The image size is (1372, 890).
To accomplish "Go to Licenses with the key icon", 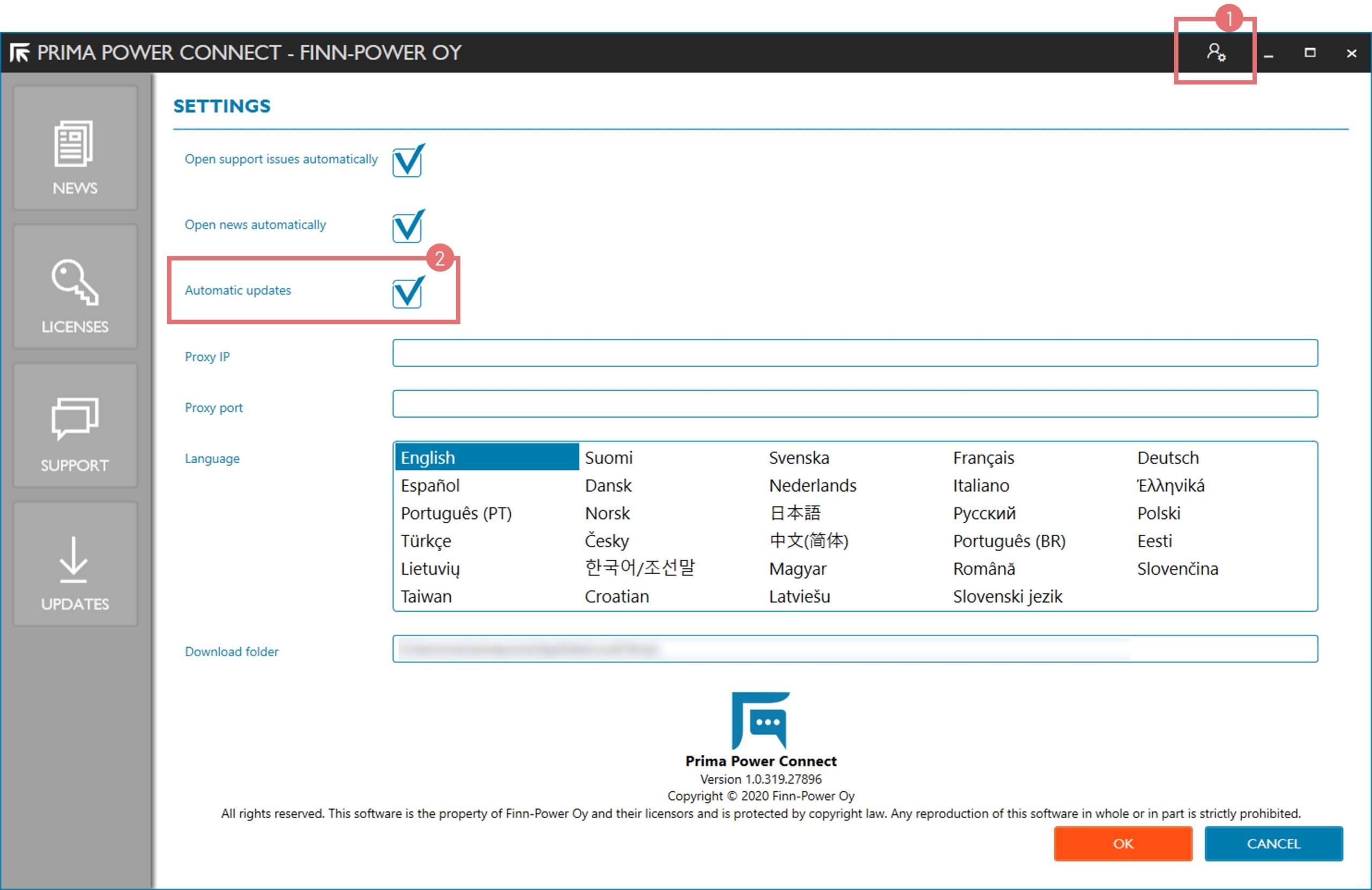I will point(75,287).
